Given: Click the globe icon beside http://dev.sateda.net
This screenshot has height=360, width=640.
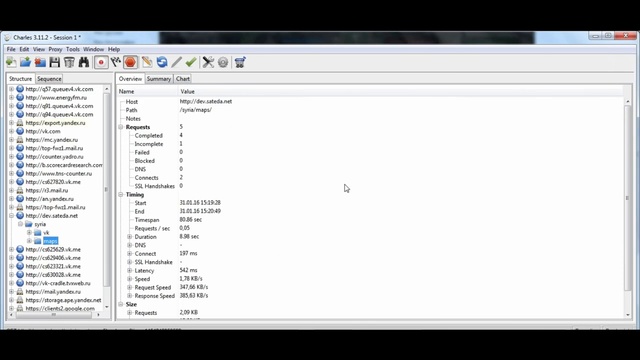Looking at the screenshot, I should [20, 216].
